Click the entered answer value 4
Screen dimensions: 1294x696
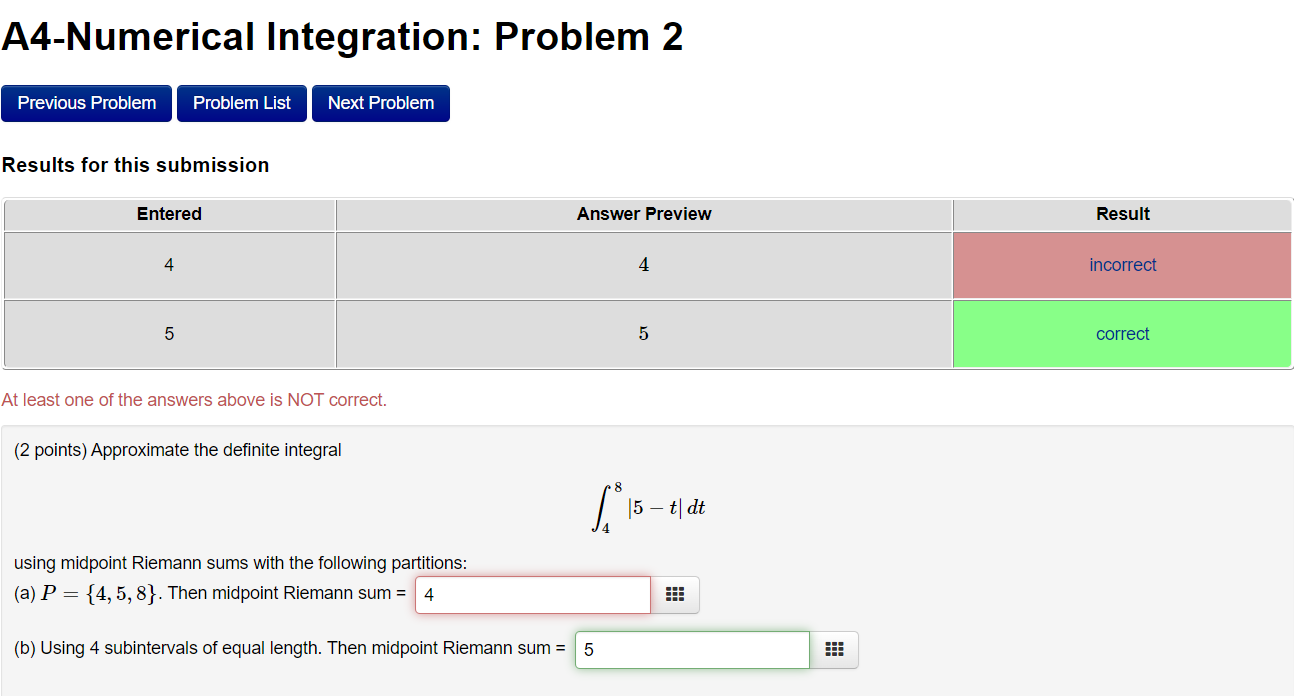(169, 264)
